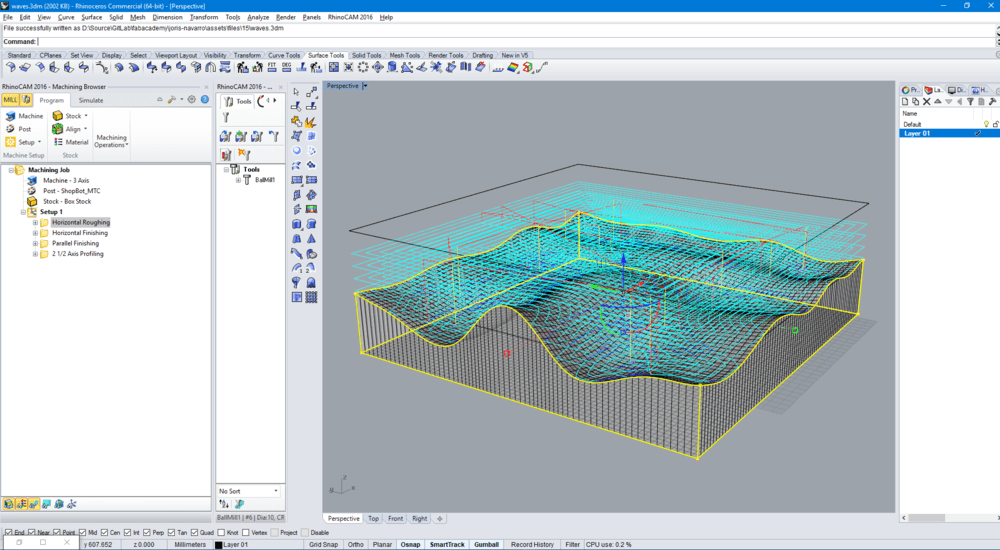Screen dimensions: 1000x550
Task: Click the Machine icon in Machine Setup
Action: coord(10,116)
